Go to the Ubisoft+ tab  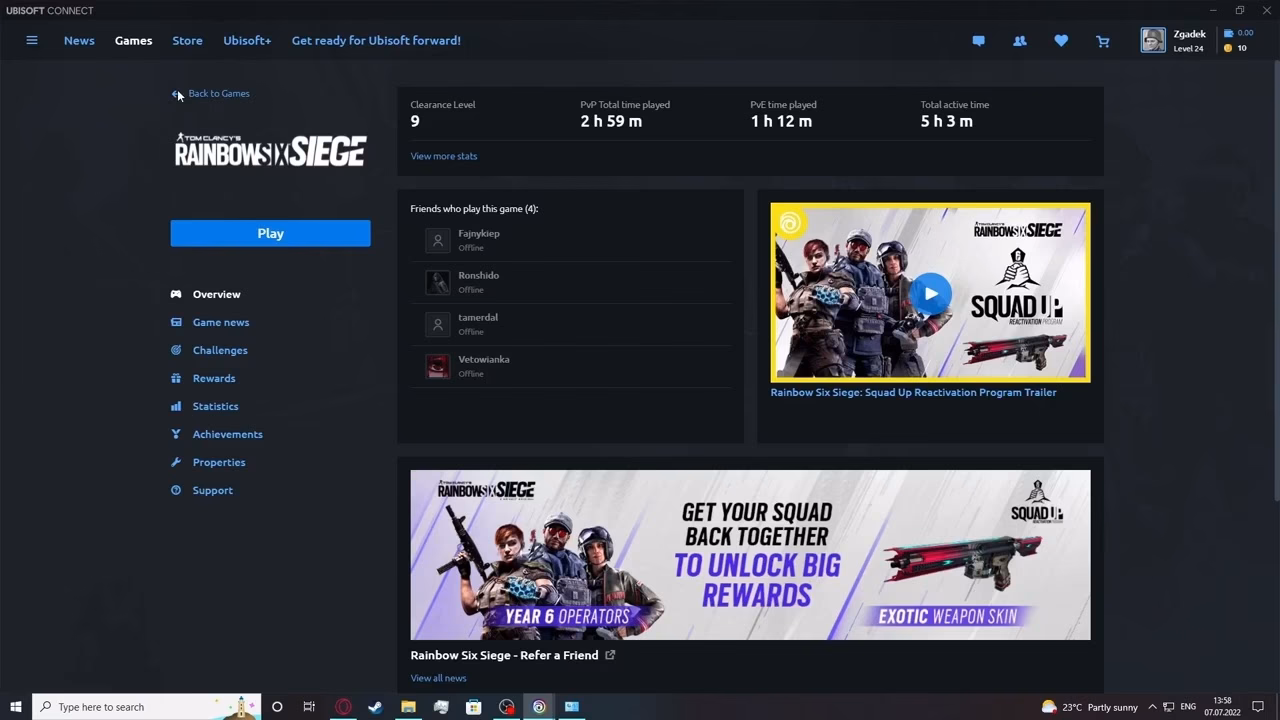(247, 41)
